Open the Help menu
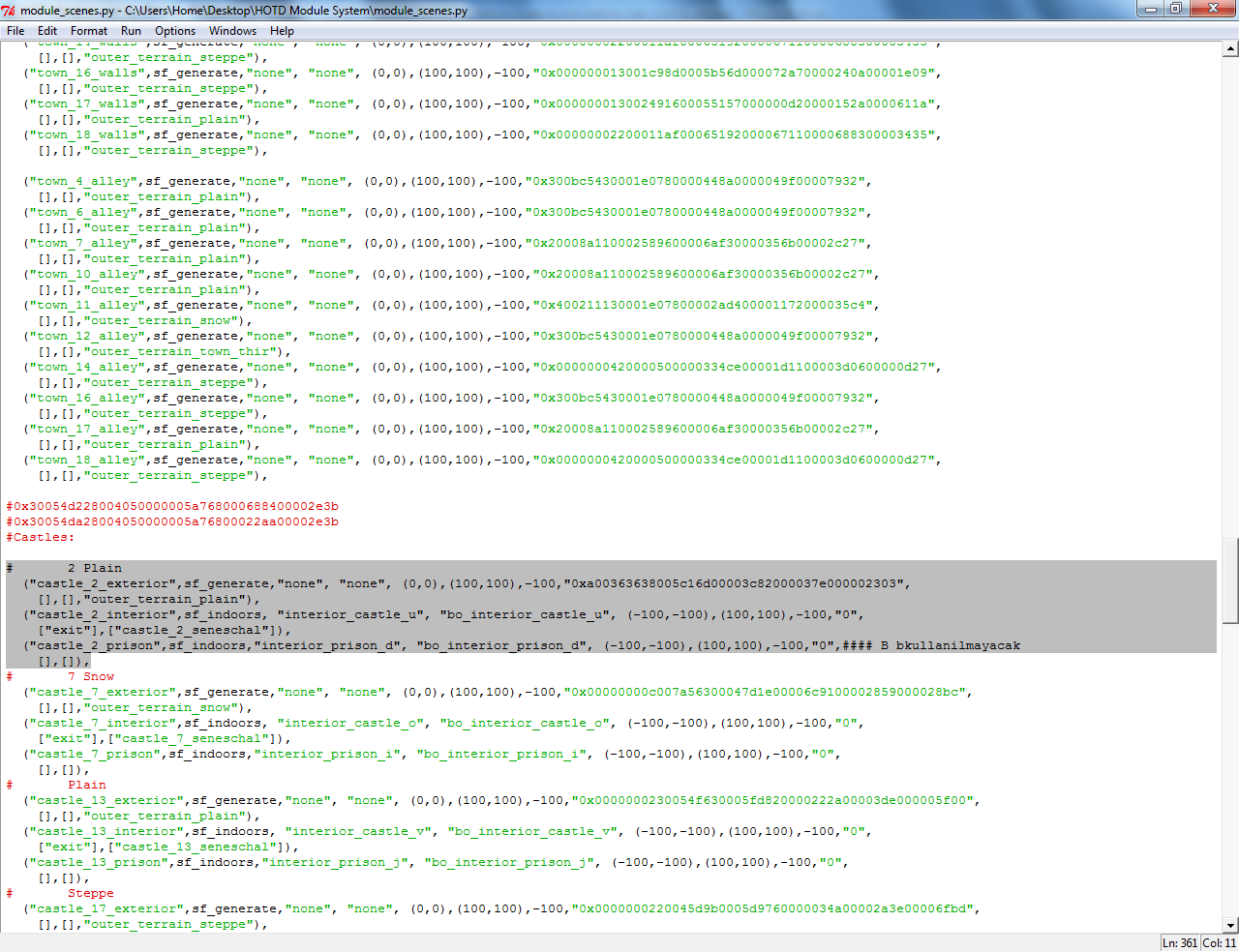 (282, 31)
